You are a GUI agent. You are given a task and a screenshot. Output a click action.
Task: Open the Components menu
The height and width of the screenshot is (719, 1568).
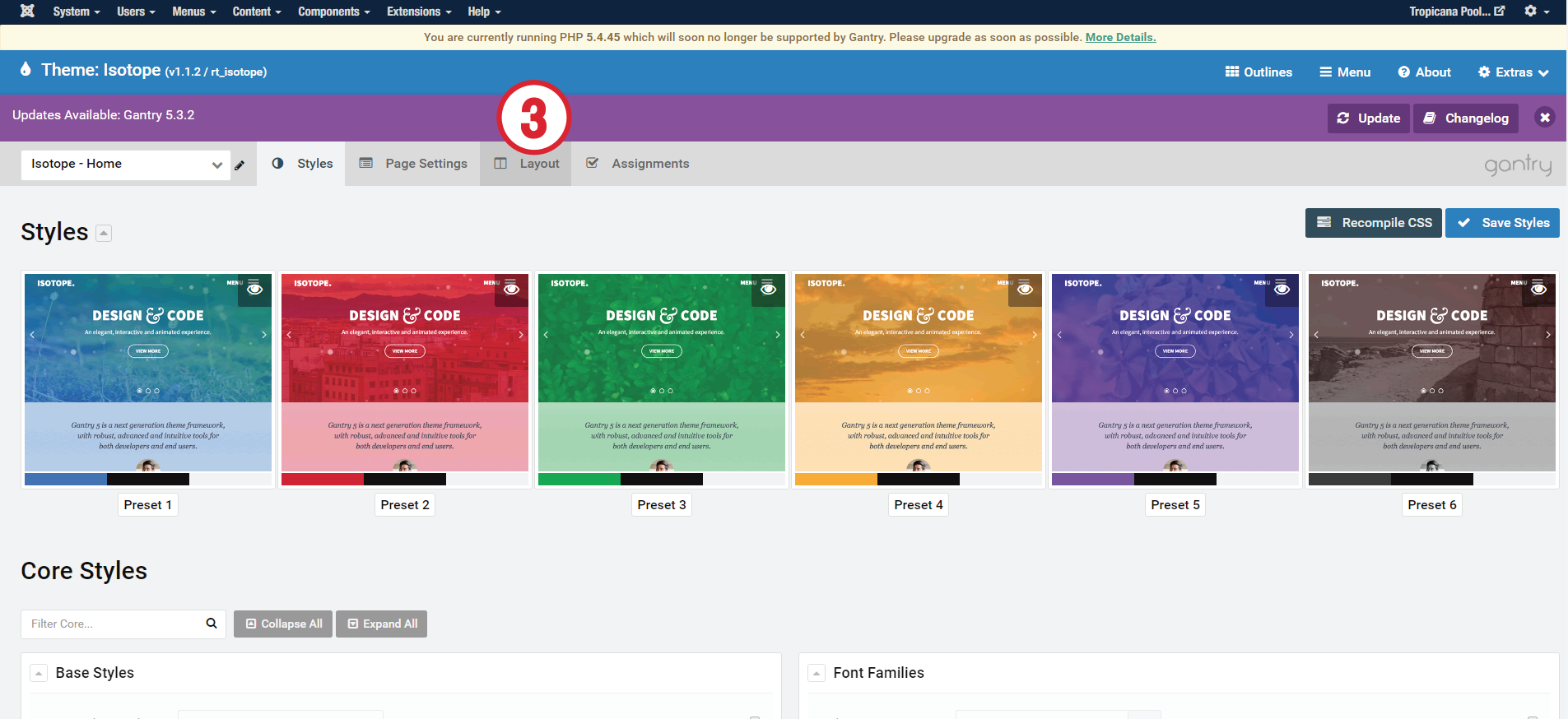[x=334, y=12]
